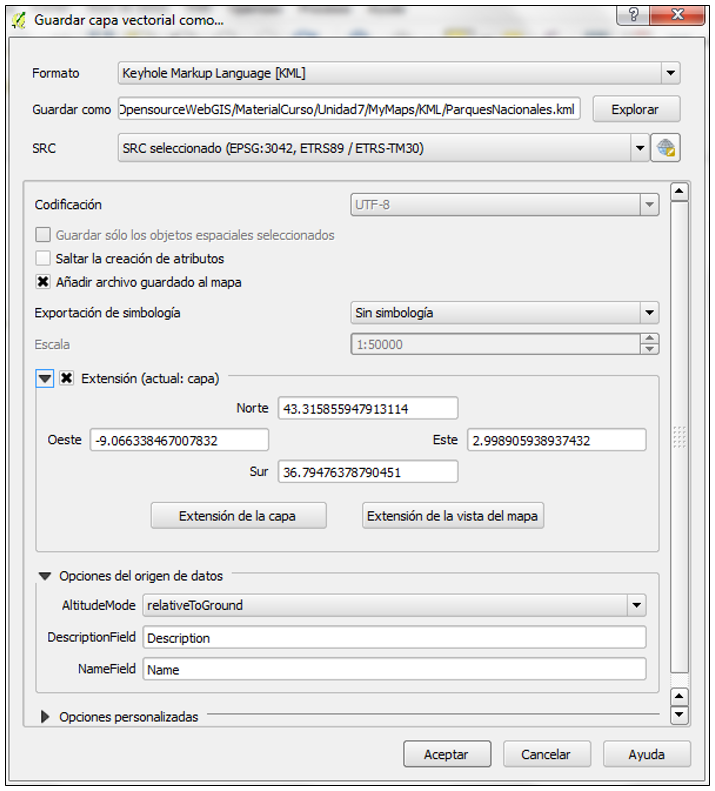Click in the NameField text box
The height and width of the screenshot is (791, 715).
[394, 669]
